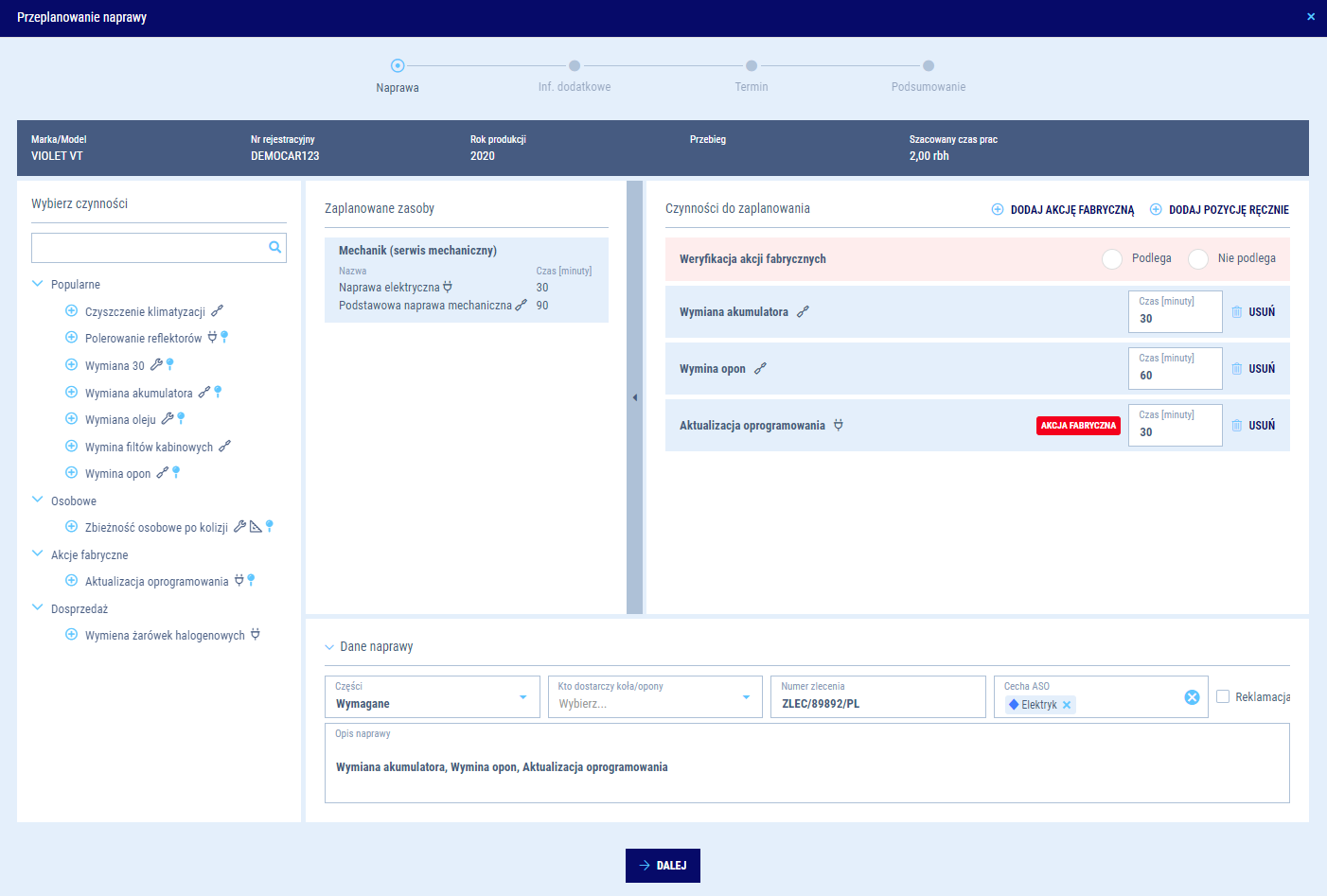
Task: Select the Nie podlega radio option
Action: tap(1198, 259)
